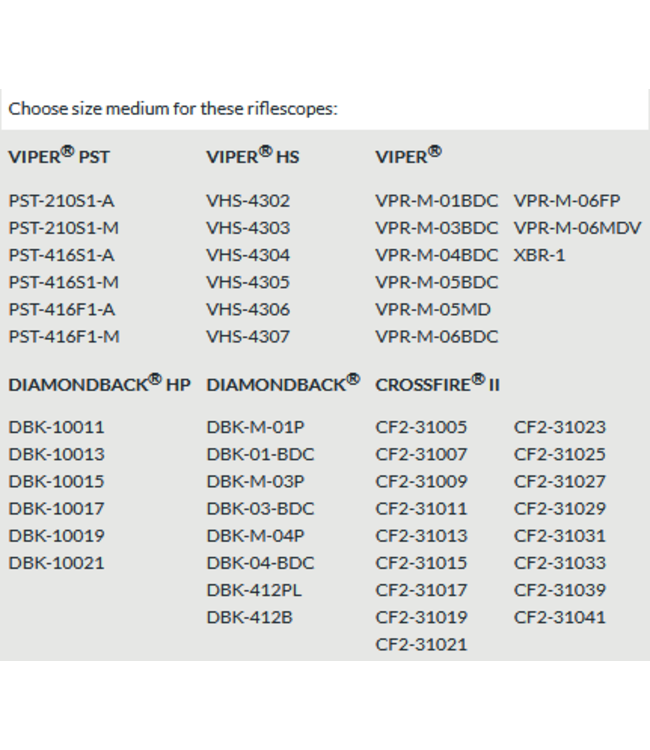Select the VPR-M-05MD entry

433,309
